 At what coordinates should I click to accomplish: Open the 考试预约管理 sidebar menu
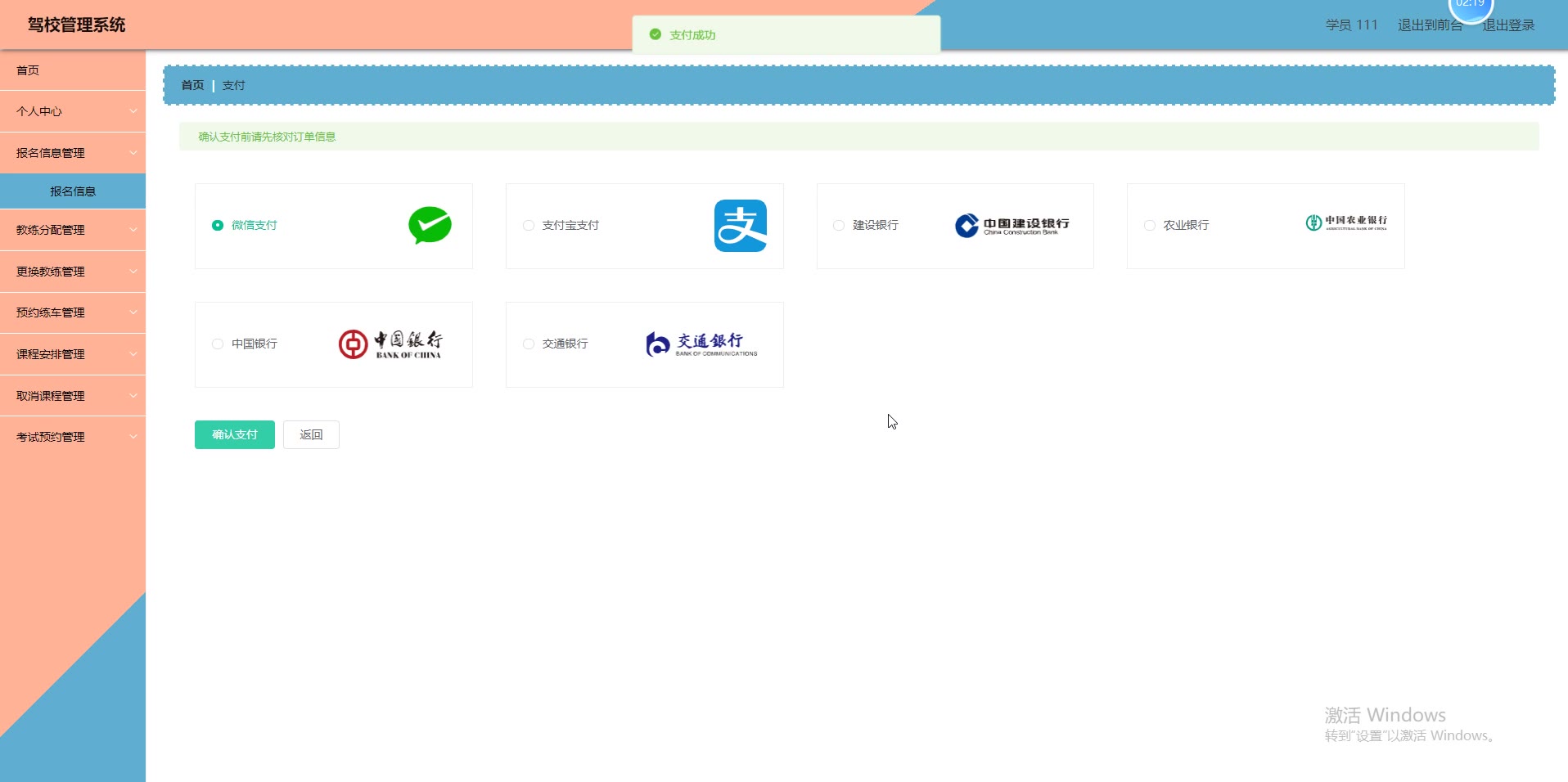click(x=73, y=437)
